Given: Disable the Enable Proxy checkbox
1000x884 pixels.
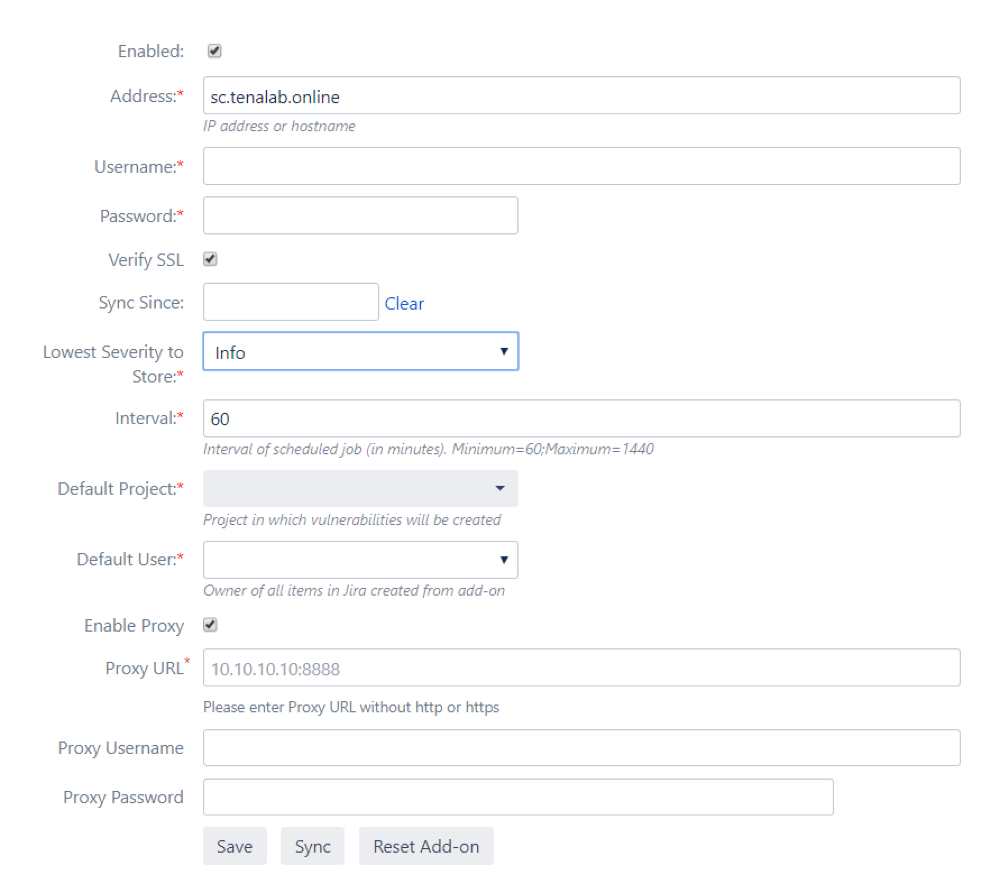Looking at the screenshot, I should (x=211, y=626).
